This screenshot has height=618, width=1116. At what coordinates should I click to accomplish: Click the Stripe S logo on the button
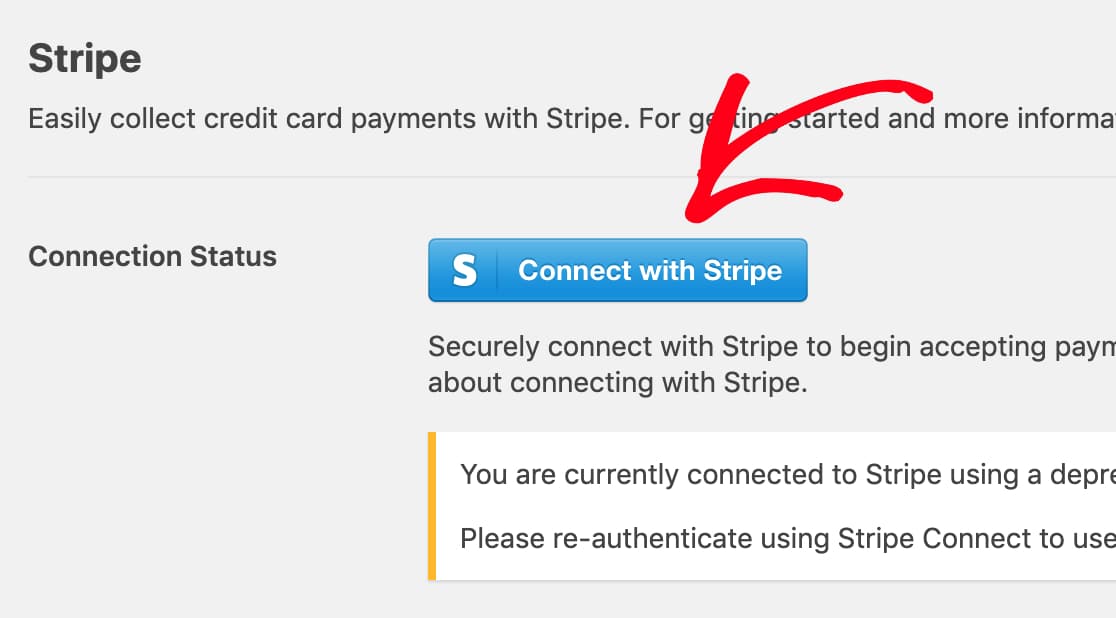point(464,271)
